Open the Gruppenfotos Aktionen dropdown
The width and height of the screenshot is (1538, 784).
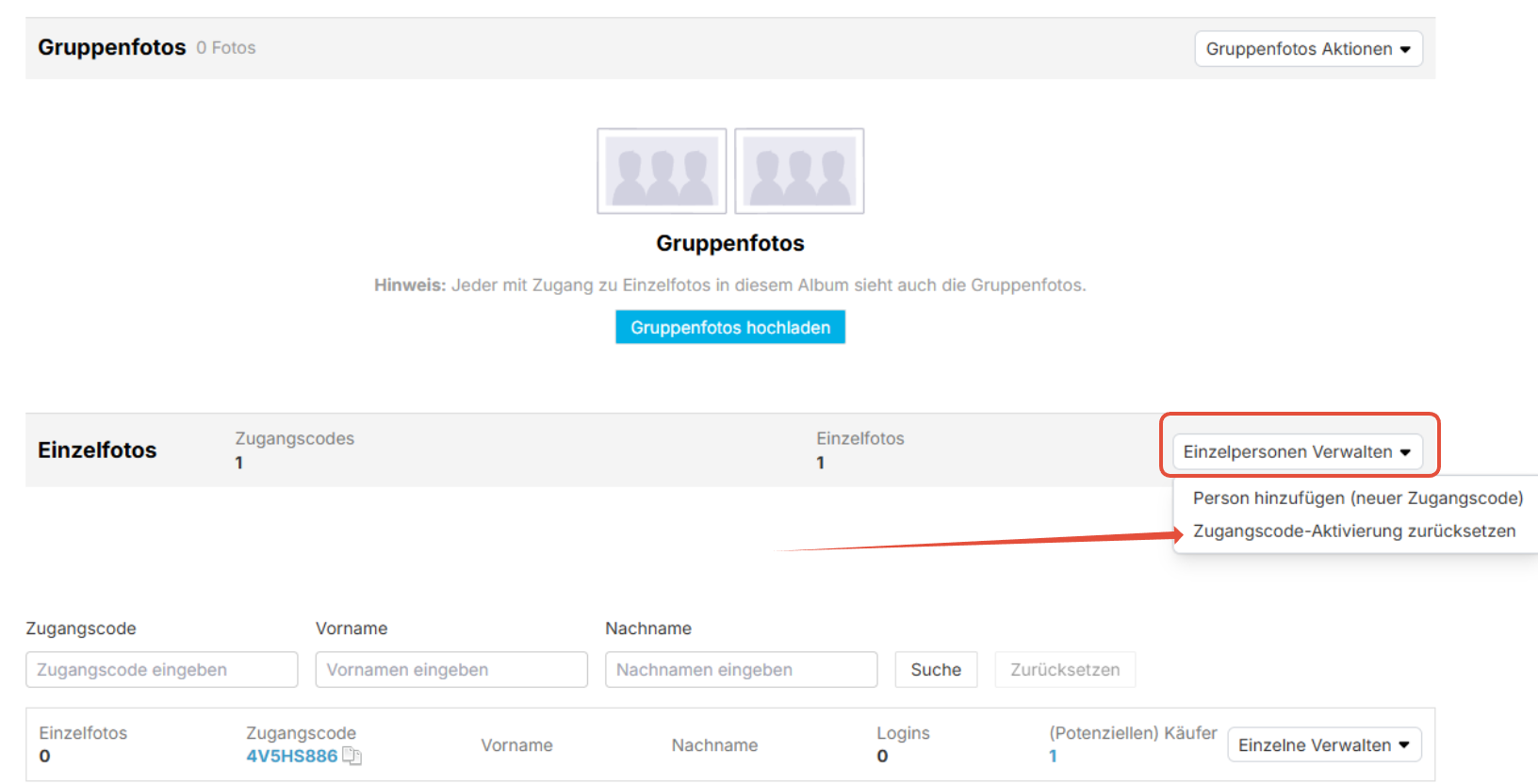[1308, 49]
